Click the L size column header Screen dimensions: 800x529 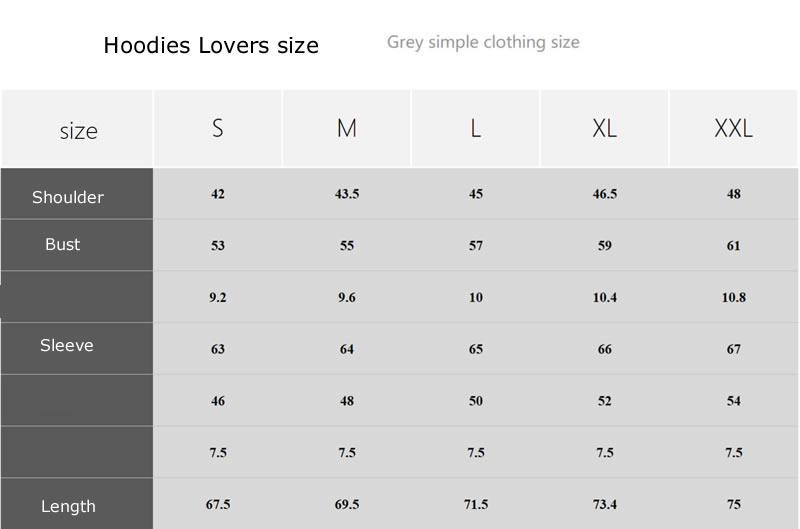476,128
